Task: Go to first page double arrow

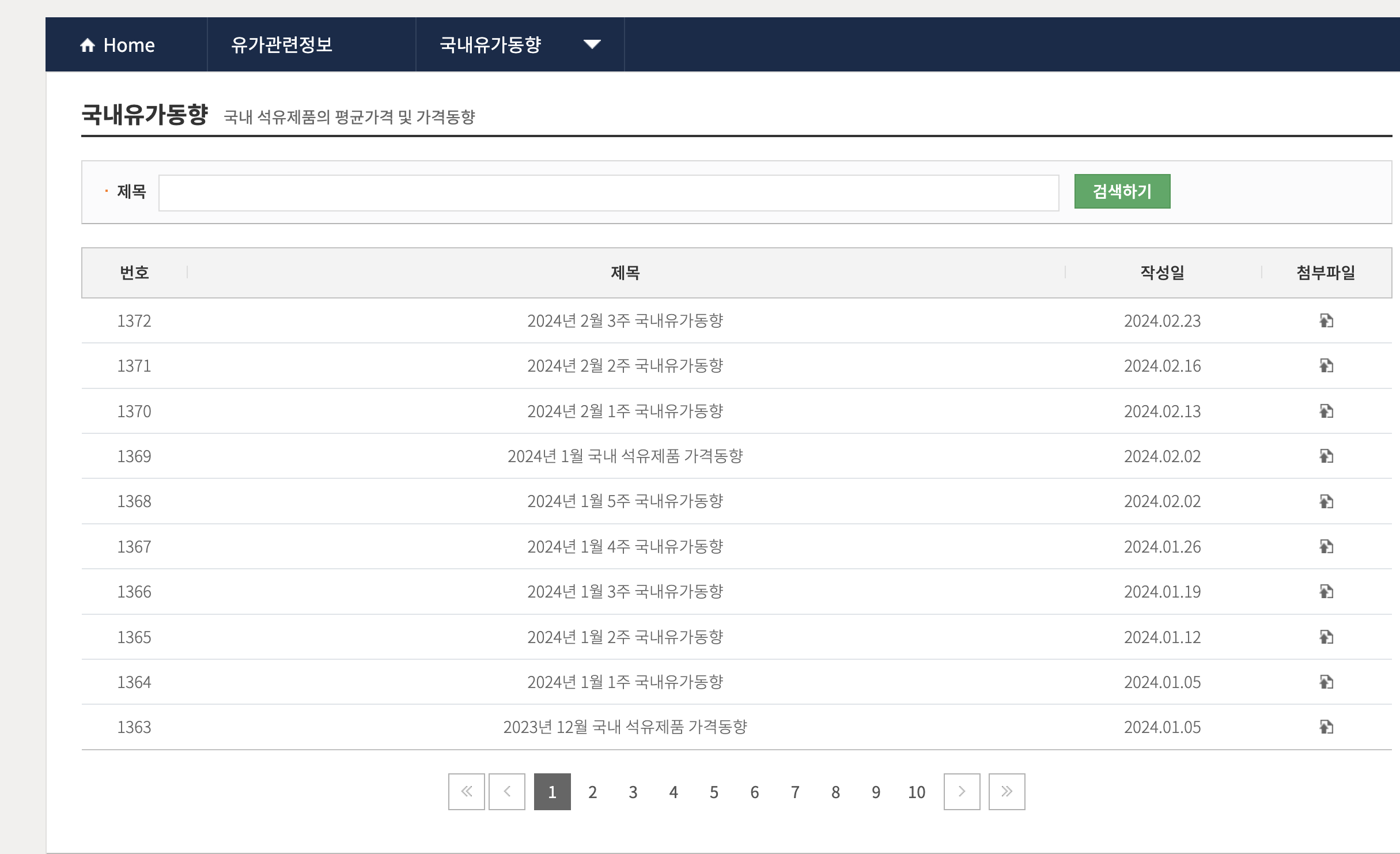Action: pyautogui.click(x=467, y=792)
